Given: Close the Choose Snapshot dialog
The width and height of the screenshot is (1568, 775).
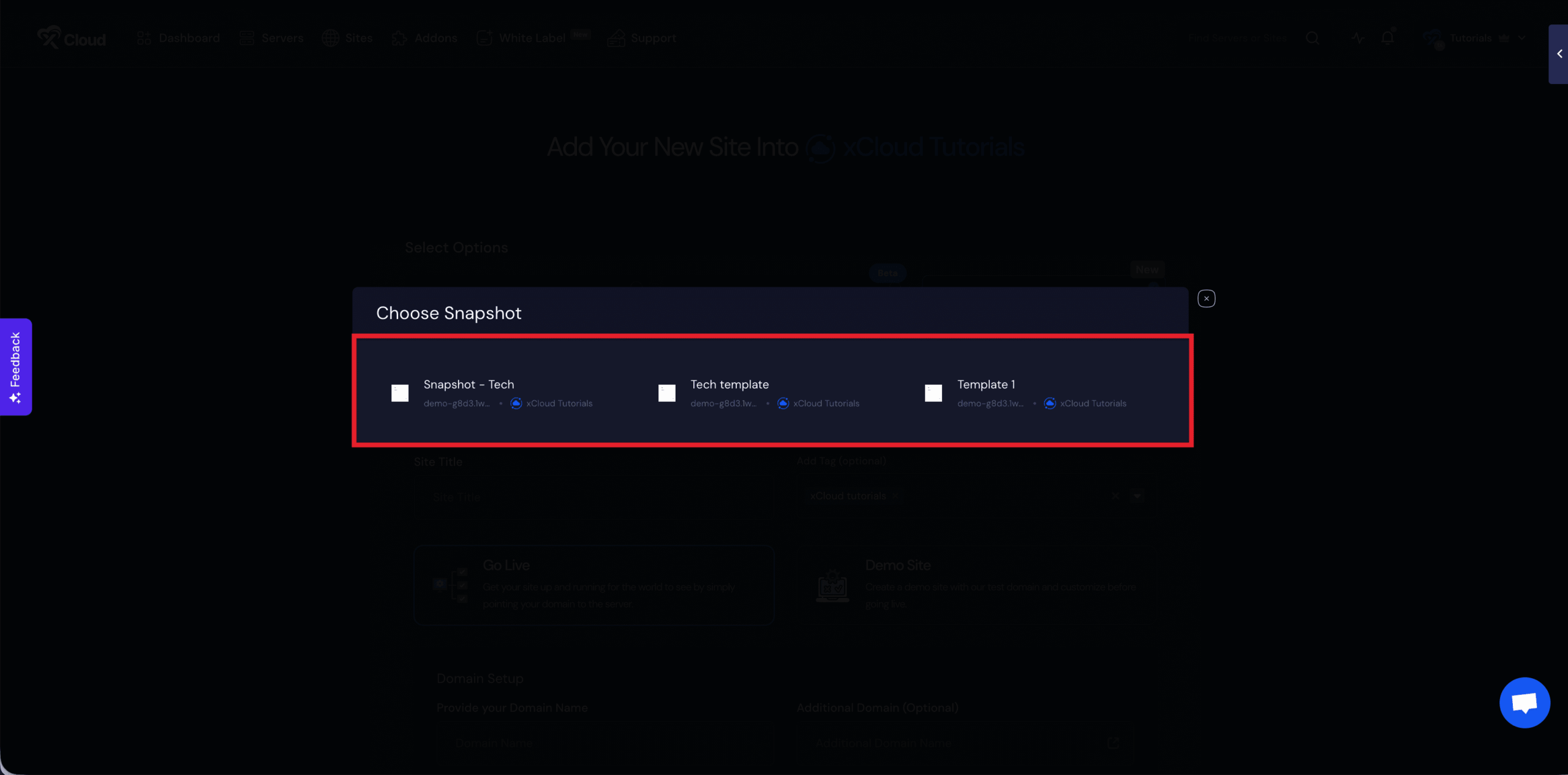Looking at the screenshot, I should coord(1206,298).
